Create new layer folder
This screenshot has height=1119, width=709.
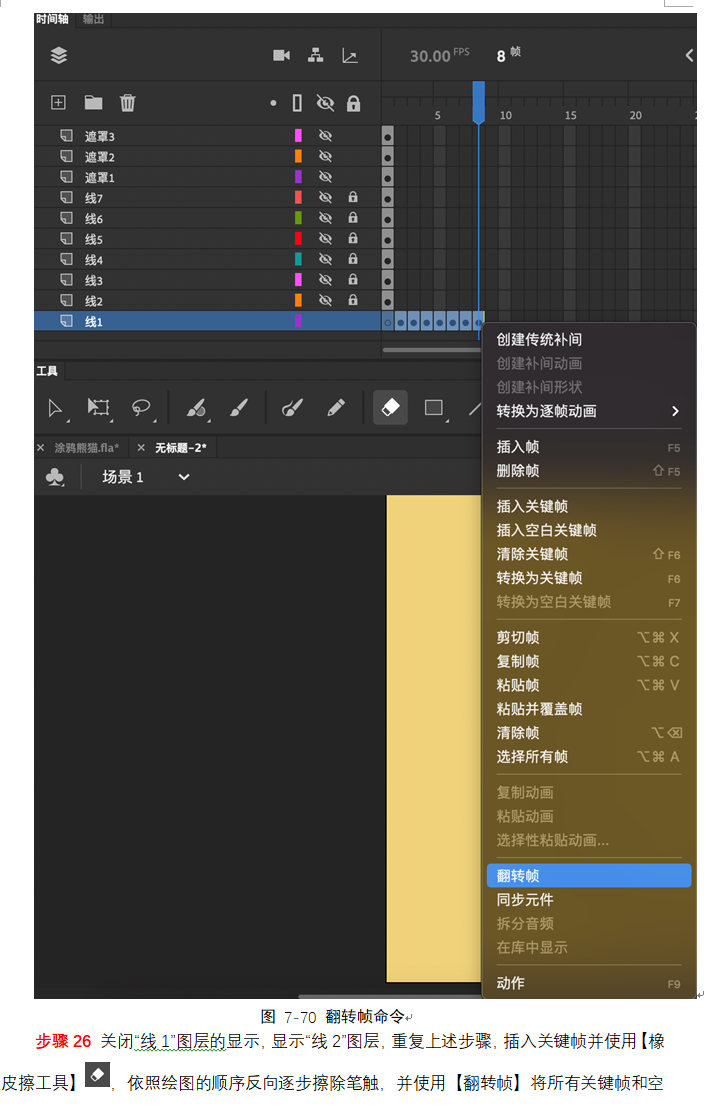click(94, 103)
